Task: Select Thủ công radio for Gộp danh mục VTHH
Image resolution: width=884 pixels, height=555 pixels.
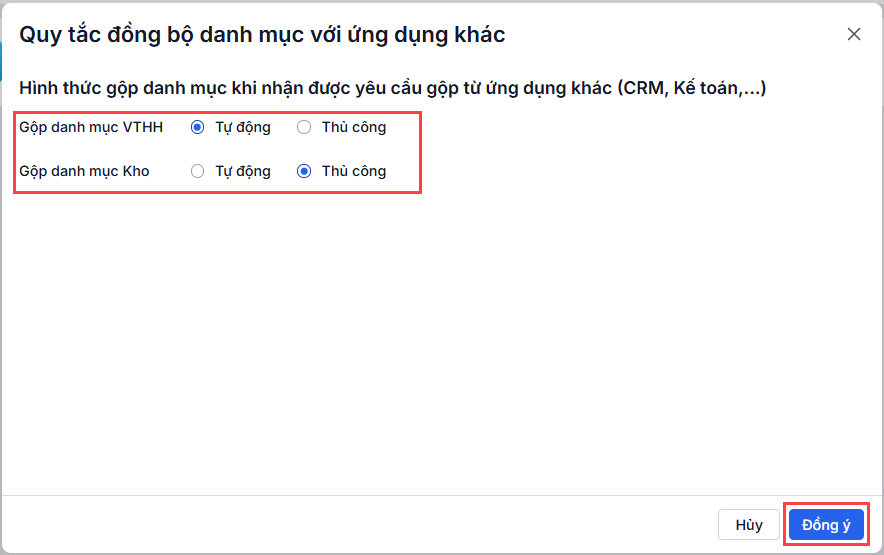Action: point(304,127)
